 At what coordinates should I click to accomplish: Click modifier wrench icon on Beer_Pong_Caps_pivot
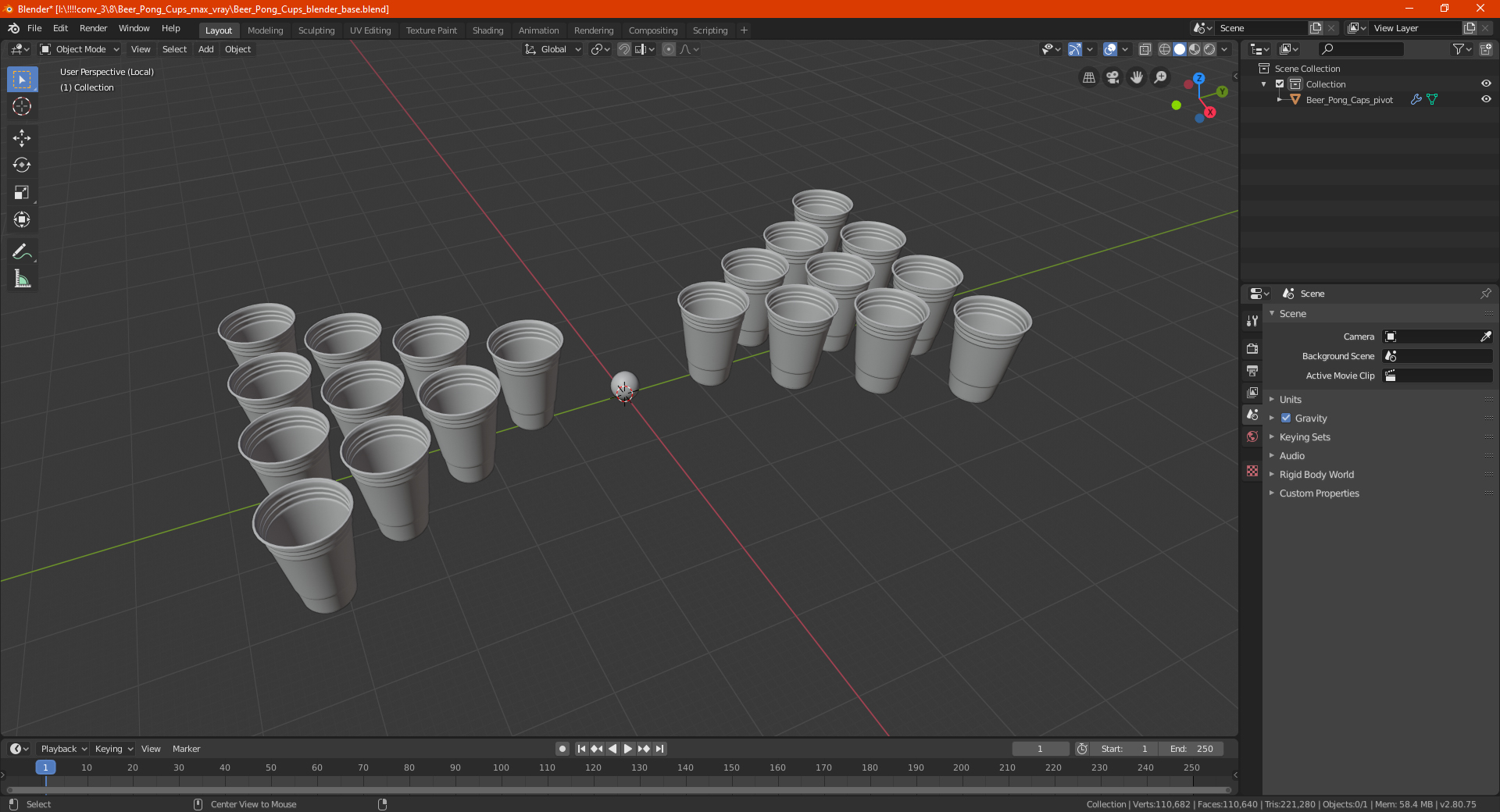click(1416, 100)
